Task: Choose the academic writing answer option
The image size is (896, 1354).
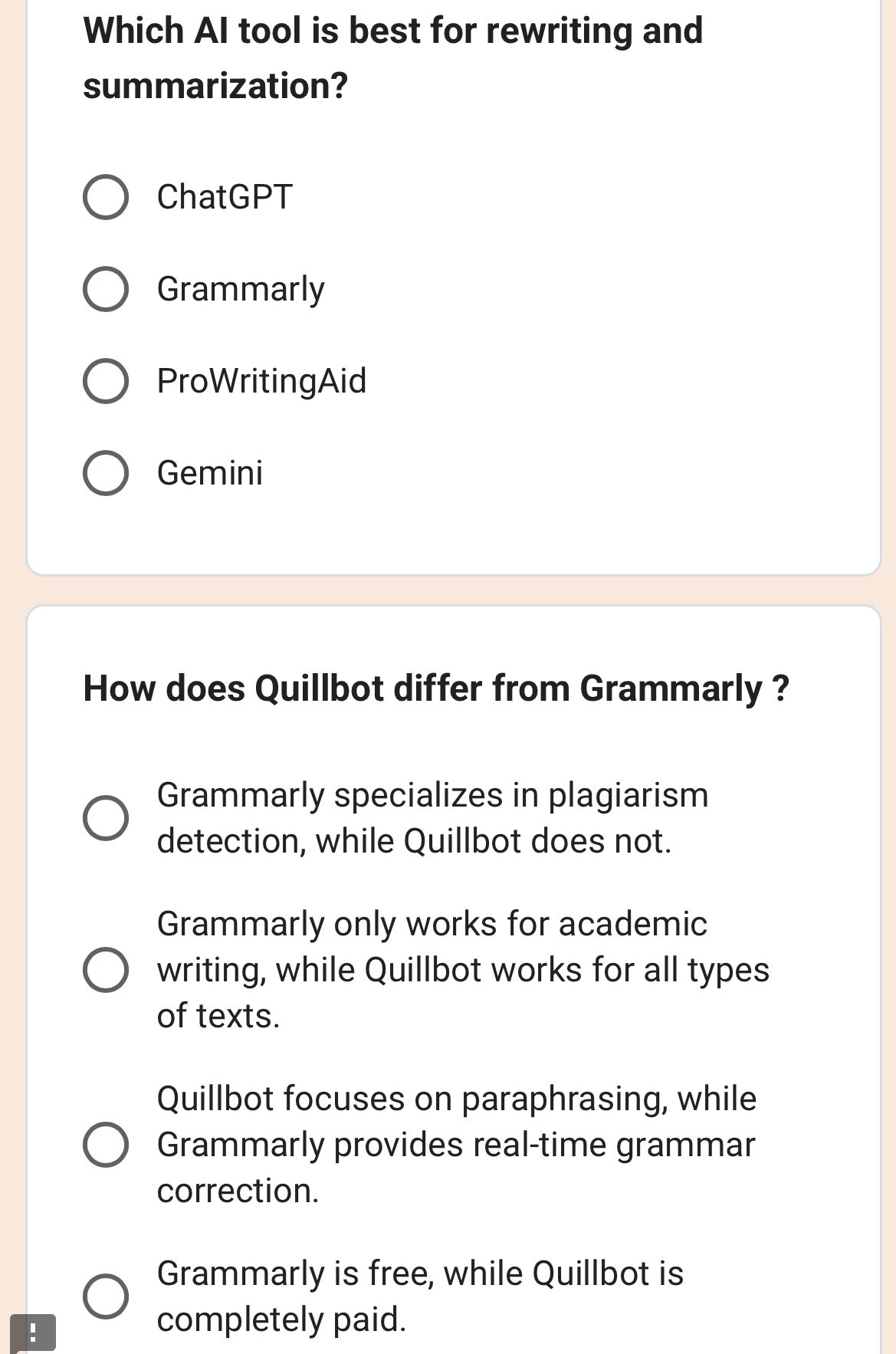Action: pyautogui.click(x=107, y=970)
